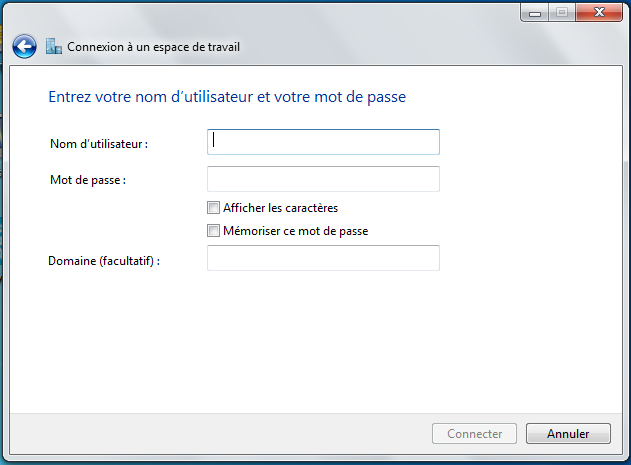Click the maximize window button

coord(560,13)
